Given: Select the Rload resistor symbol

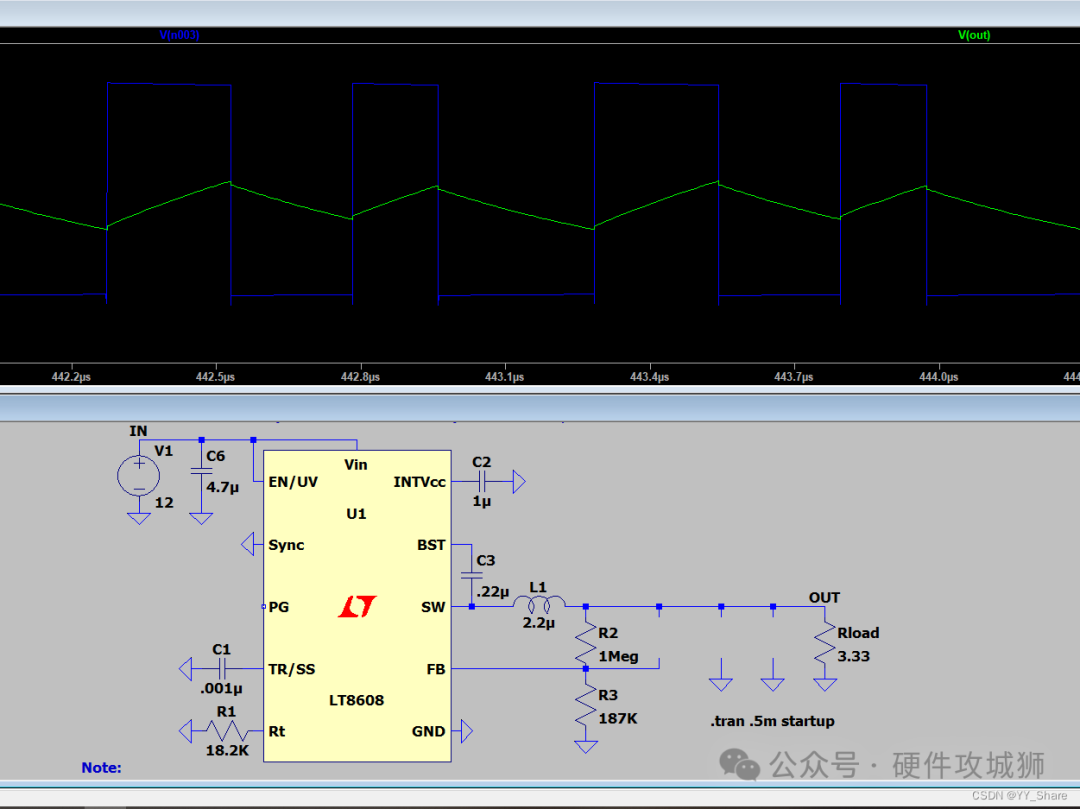Looking at the screenshot, I should [x=824, y=643].
